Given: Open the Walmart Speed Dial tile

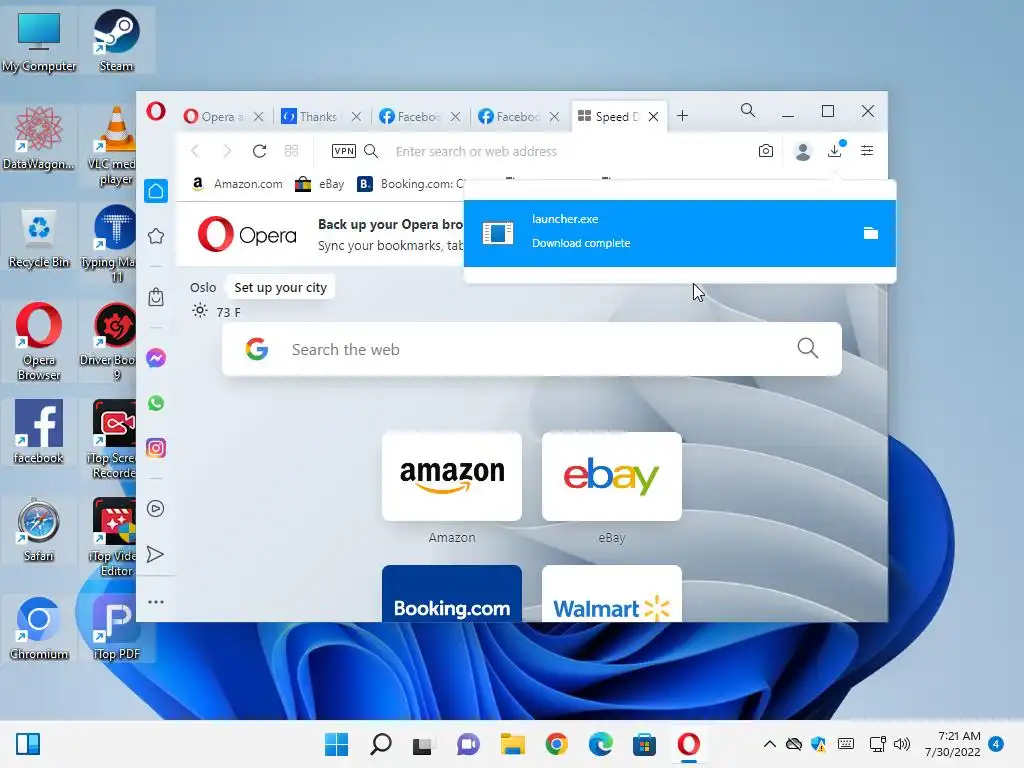Looking at the screenshot, I should (612, 594).
